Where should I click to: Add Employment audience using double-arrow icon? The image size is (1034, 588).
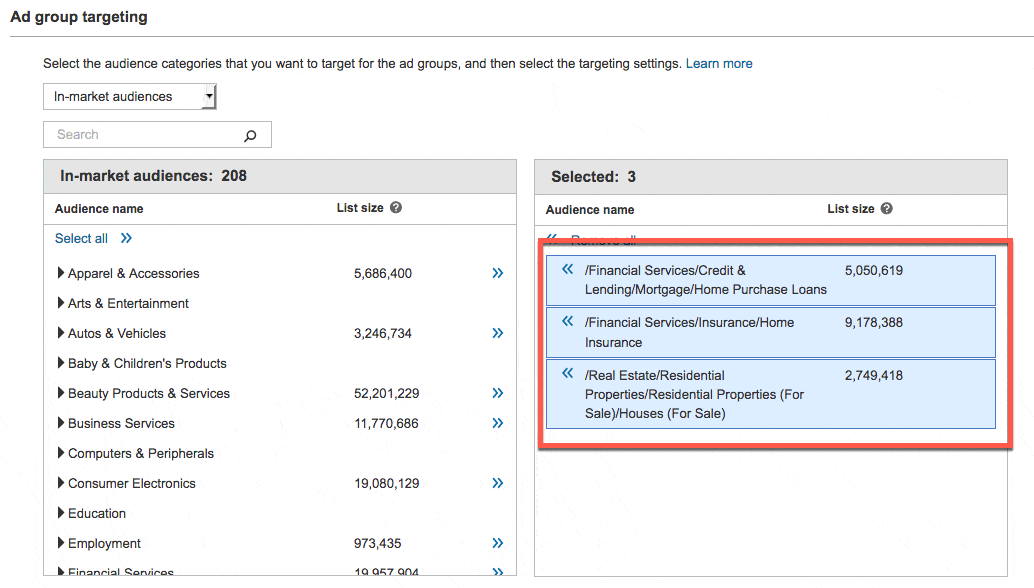pos(497,543)
